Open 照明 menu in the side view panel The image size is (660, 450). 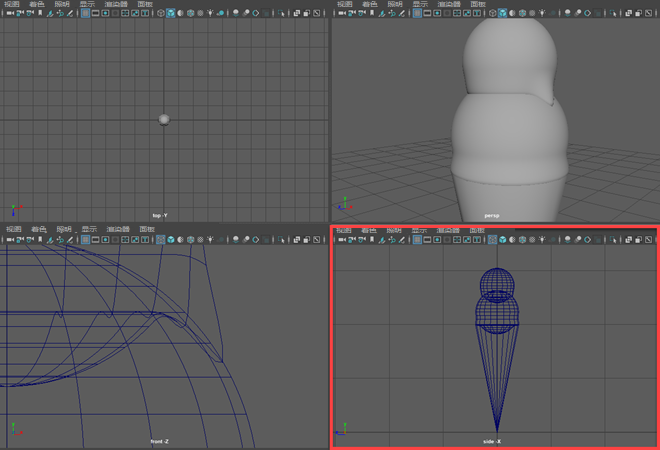pyautogui.click(x=394, y=230)
